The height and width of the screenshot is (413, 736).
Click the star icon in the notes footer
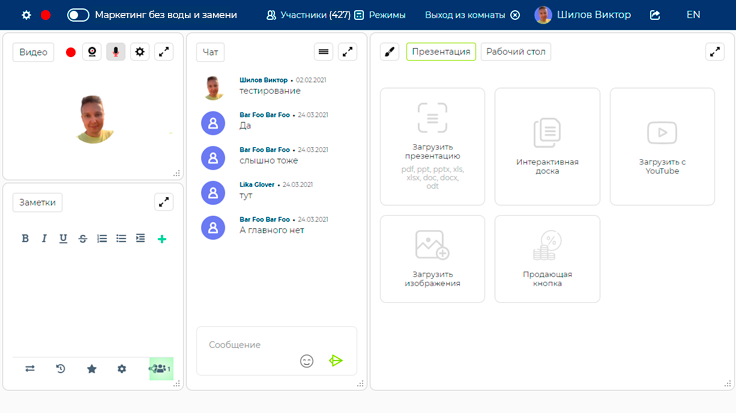click(91, 369)
